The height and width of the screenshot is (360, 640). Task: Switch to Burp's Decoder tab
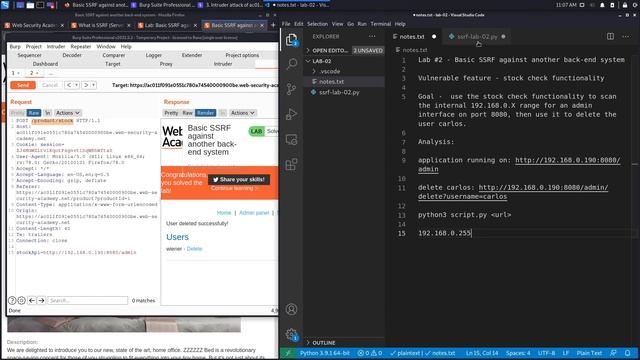(x=72, y=55)
